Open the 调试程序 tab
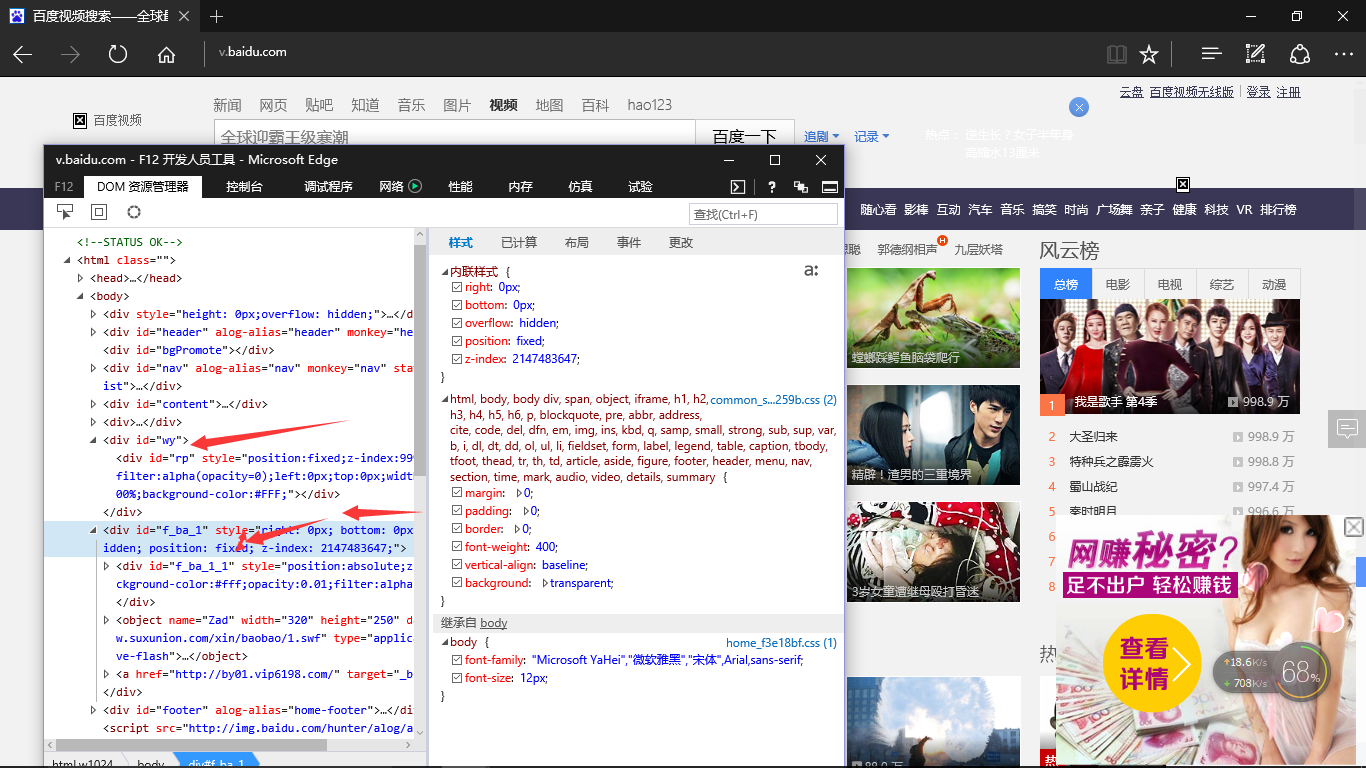This screenshot has height=768, width=1366. coord(328,186)
